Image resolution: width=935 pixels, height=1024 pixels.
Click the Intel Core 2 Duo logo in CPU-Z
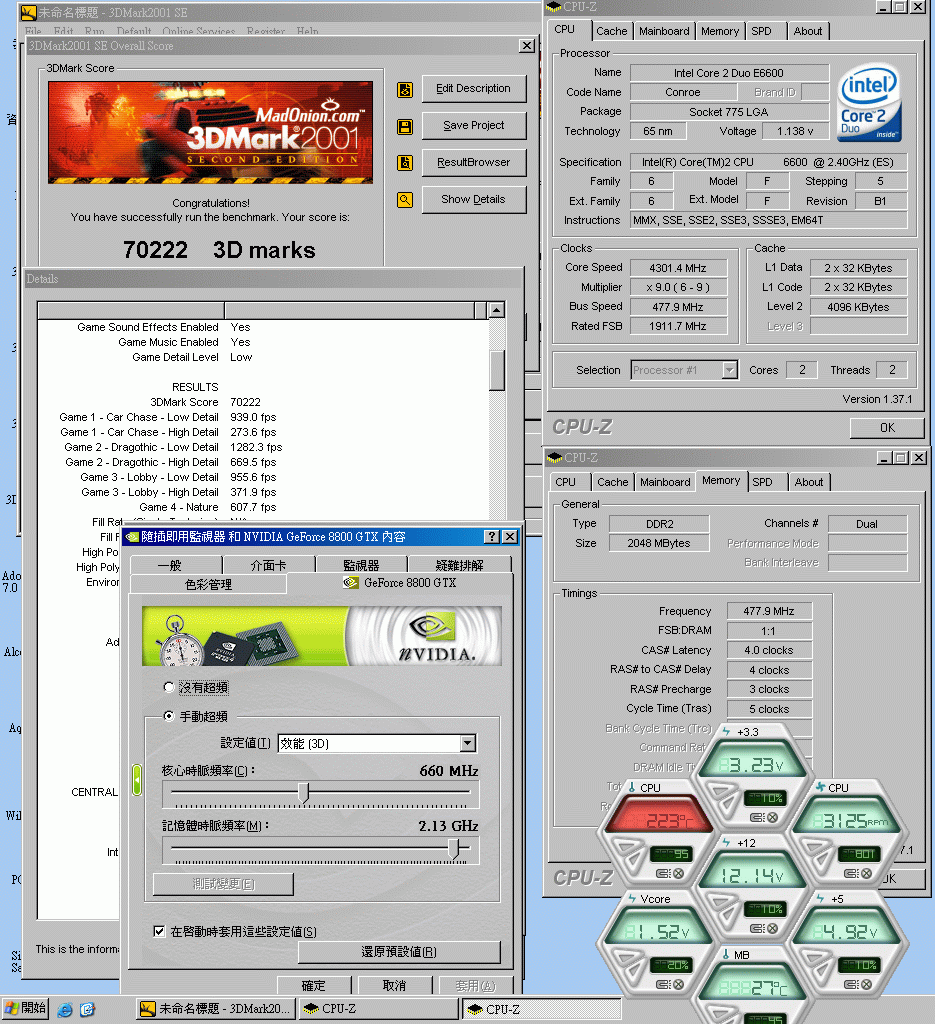click(x=869, y=103)
